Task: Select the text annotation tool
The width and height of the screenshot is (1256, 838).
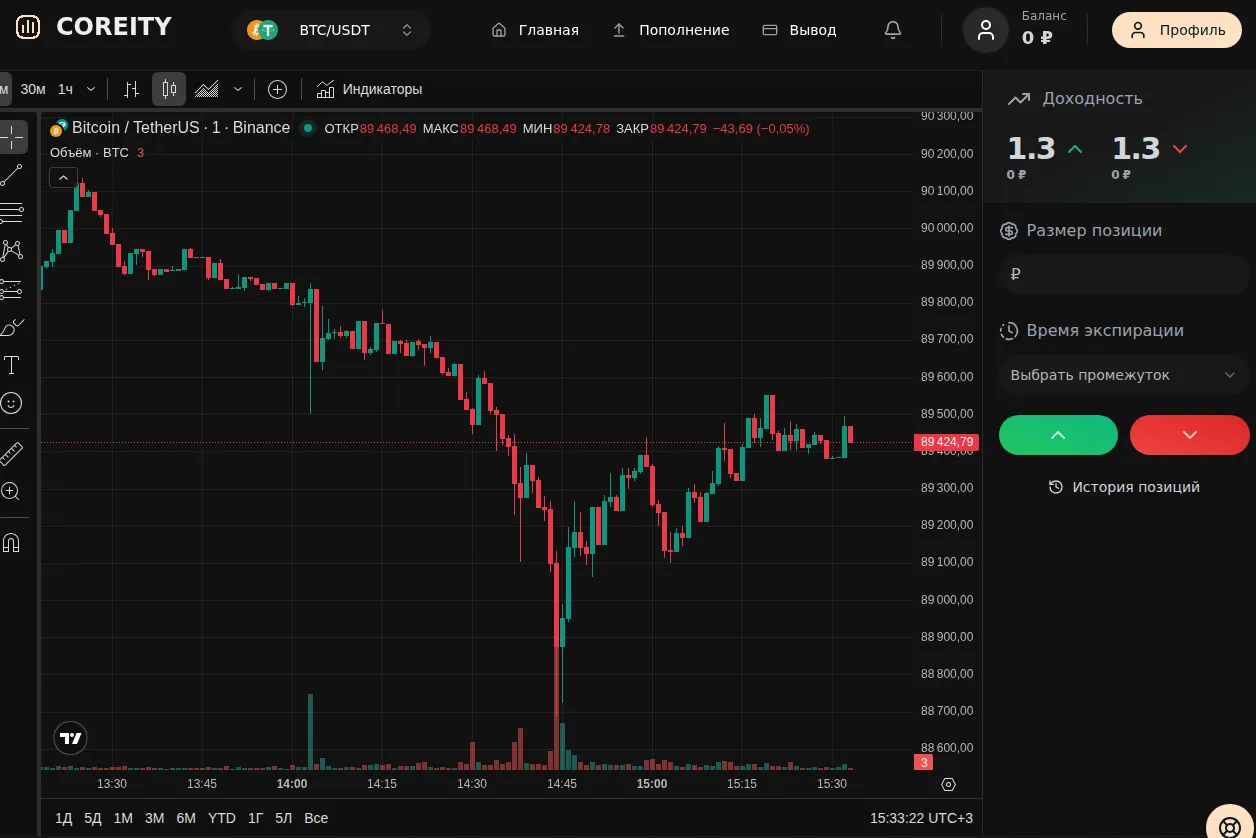Action: [11, 365]
